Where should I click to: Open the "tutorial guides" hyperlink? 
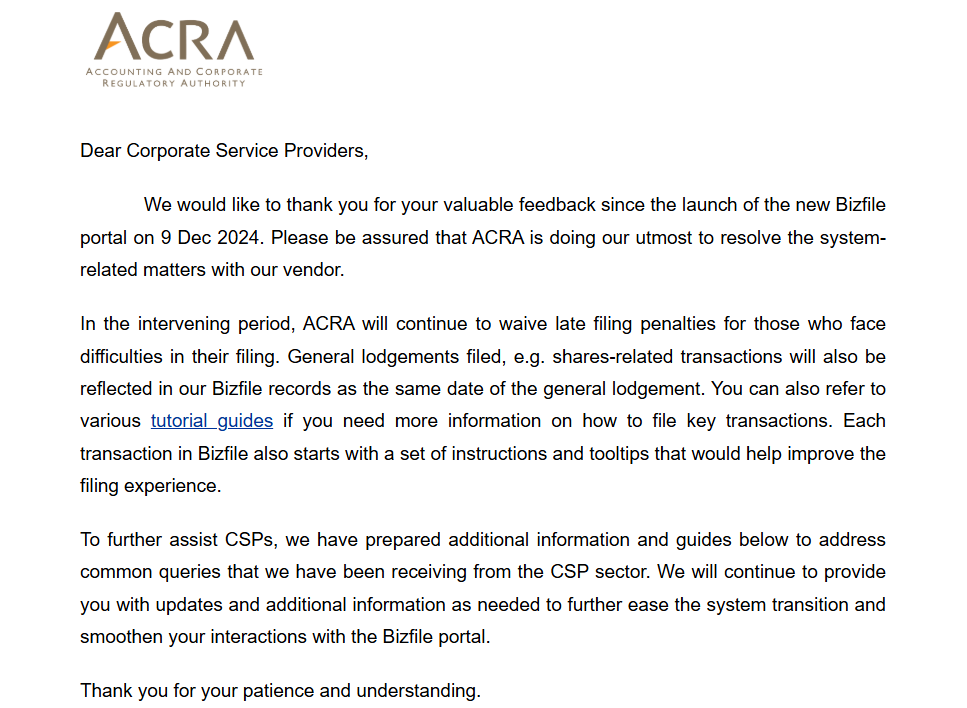point(211,421)
